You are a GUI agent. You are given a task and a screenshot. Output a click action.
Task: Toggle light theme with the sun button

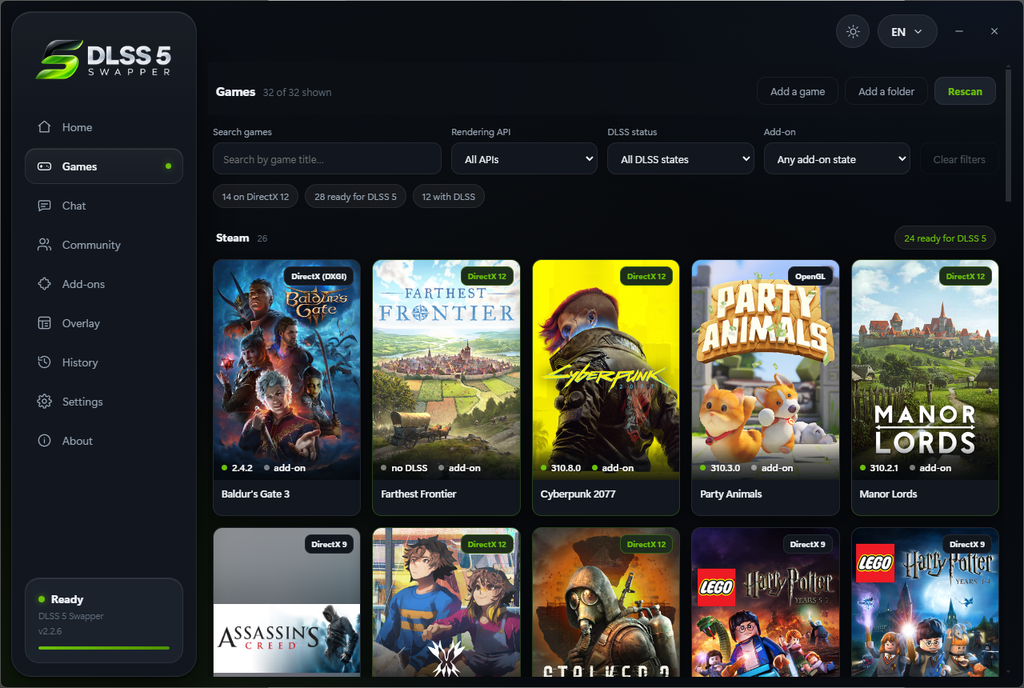coord(853,31)
